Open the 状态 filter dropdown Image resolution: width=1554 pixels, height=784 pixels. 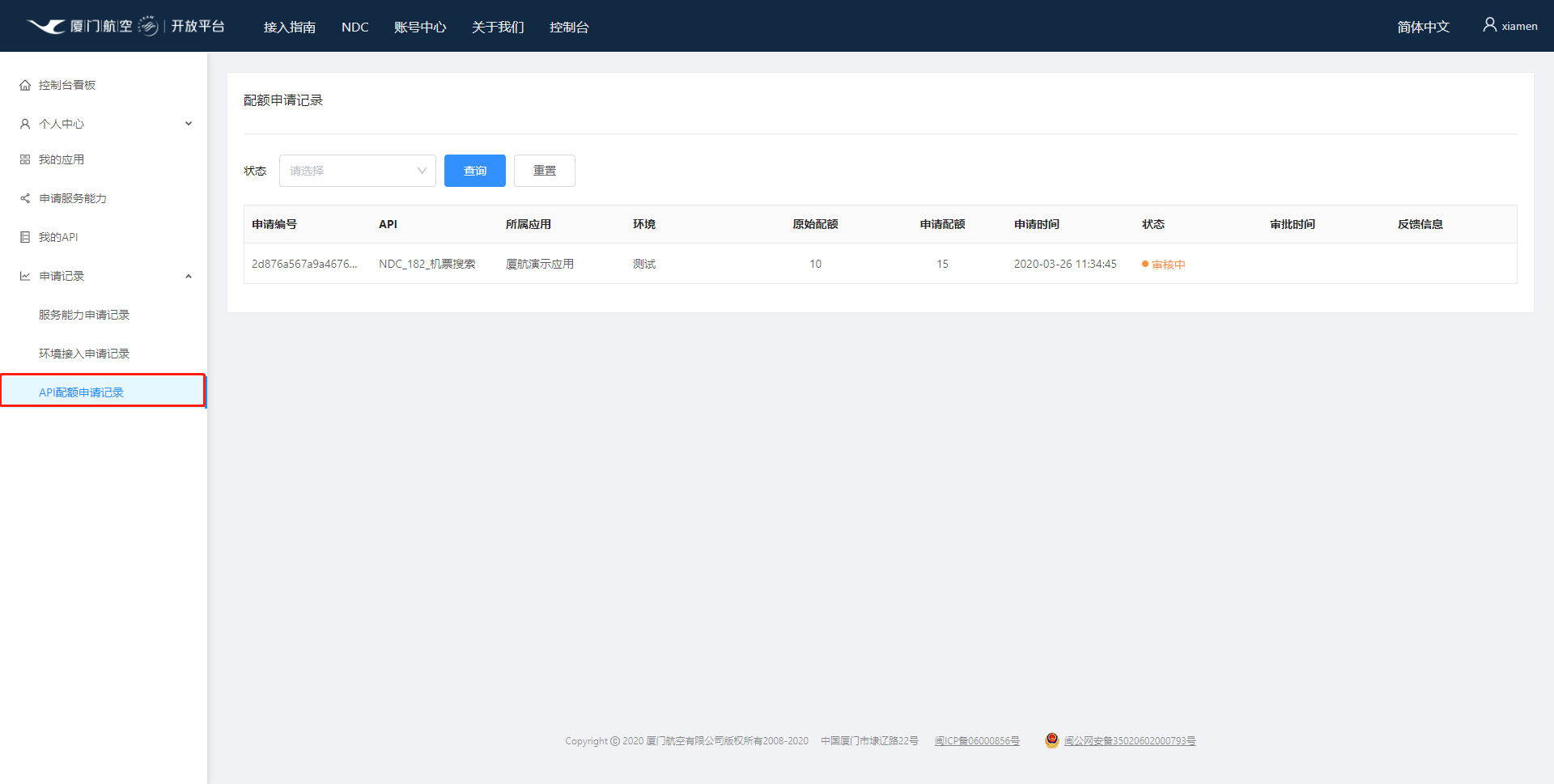point(358,171)
